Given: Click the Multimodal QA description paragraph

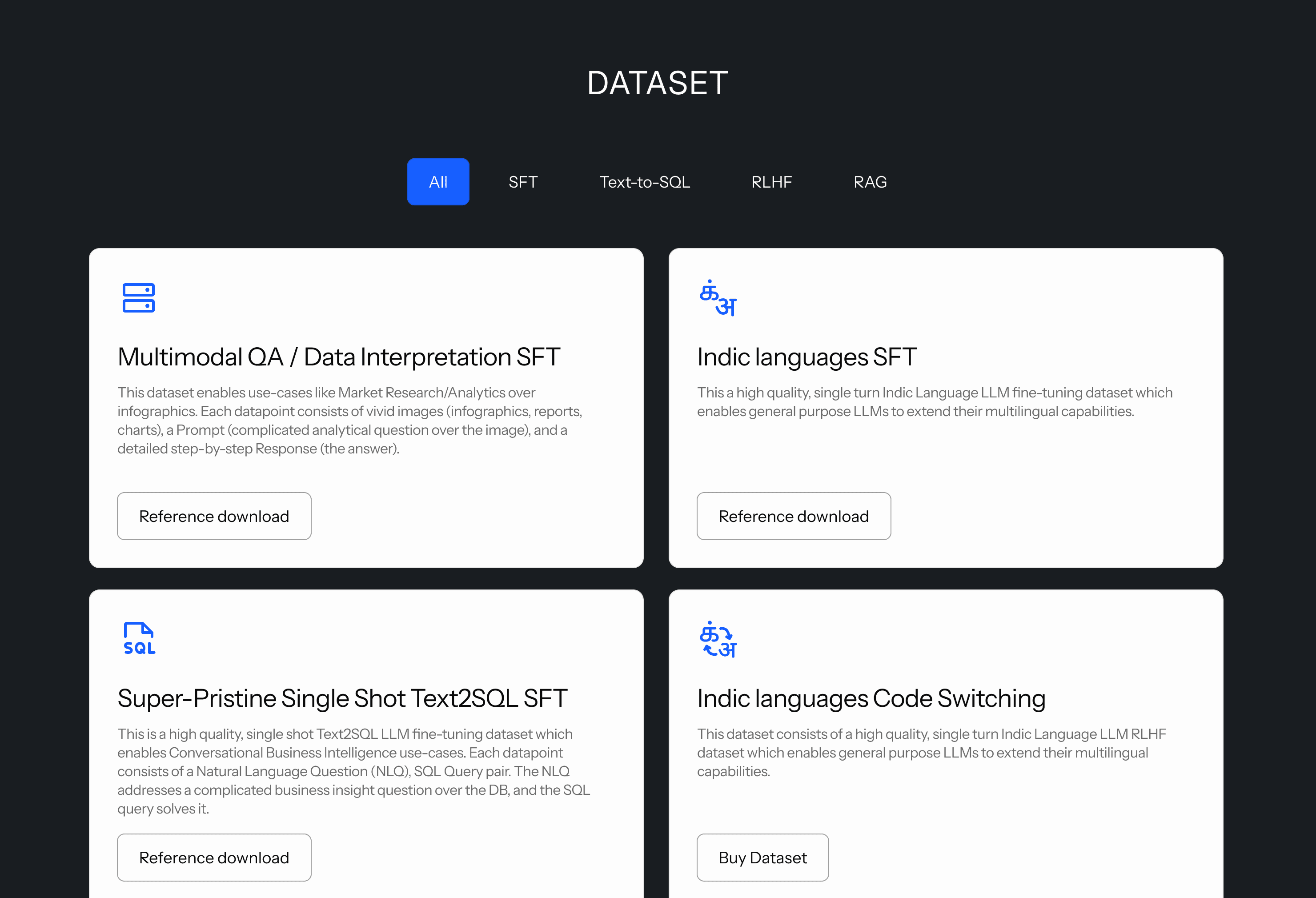Looking at the screenshot, I should [349, 420].
